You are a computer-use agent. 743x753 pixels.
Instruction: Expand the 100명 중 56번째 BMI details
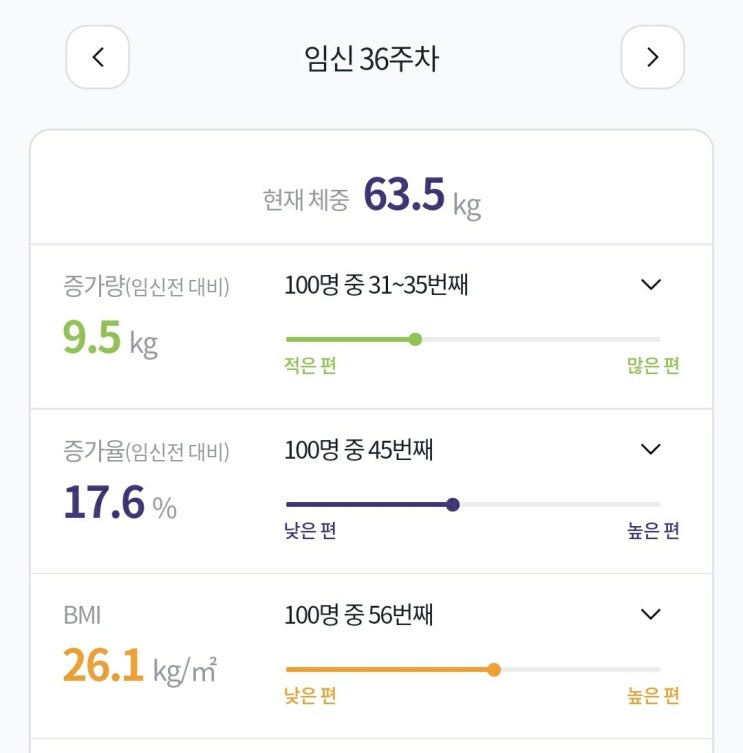pyautogui.click(x=651, y=614)
